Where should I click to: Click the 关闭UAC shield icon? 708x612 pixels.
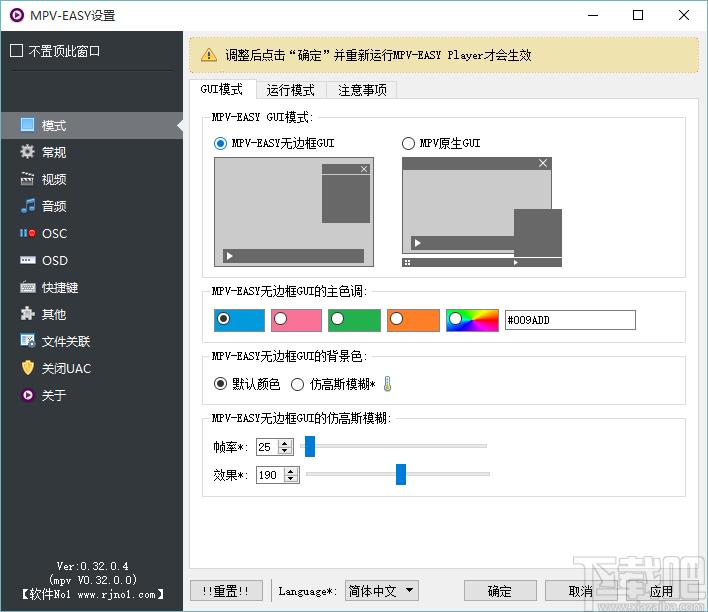(x=27, y=369)
